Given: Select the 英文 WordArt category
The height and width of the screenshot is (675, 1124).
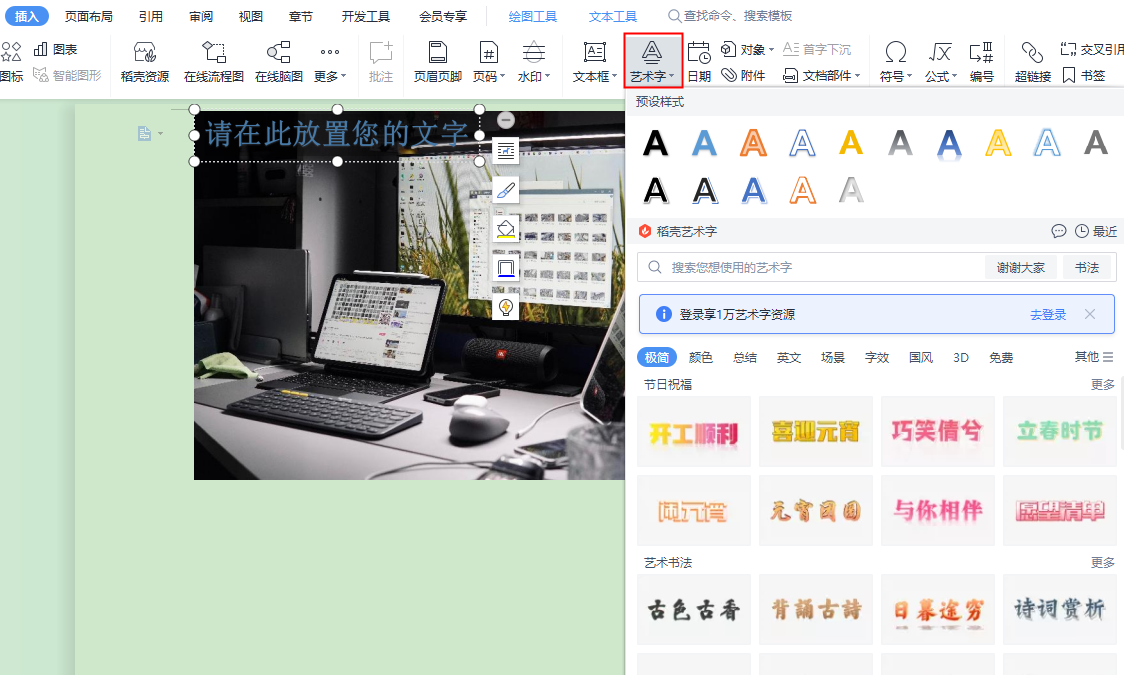Looking at the screenshot, I should point(789,358).
